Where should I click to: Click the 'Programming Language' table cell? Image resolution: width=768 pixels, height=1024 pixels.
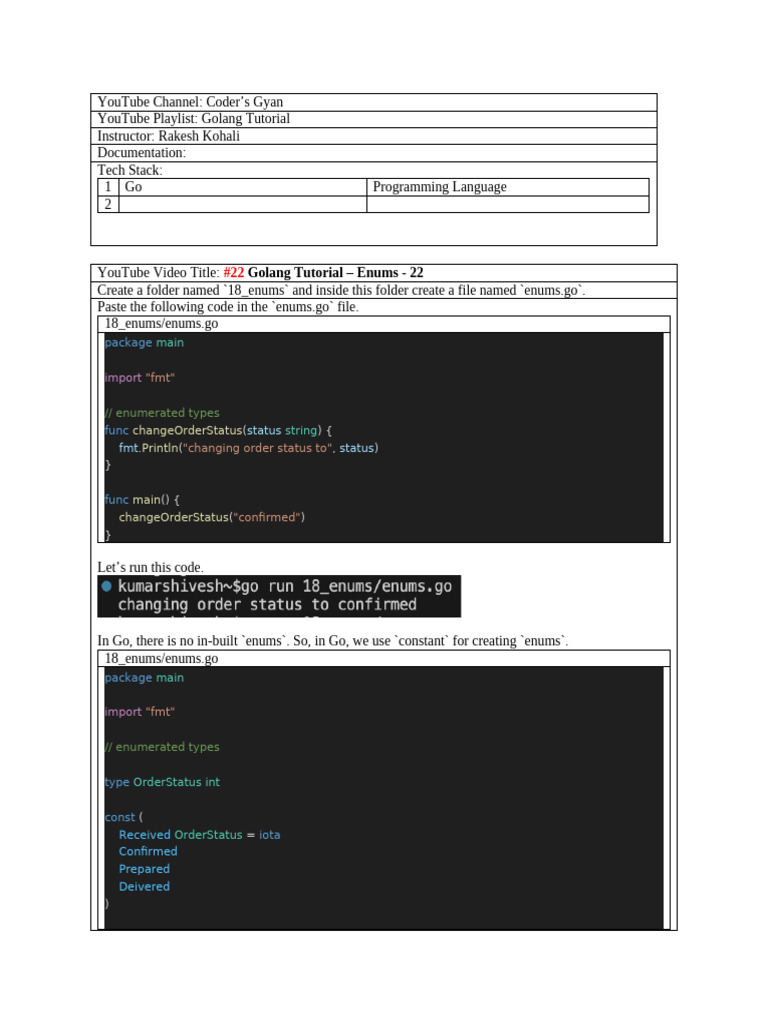507,187
